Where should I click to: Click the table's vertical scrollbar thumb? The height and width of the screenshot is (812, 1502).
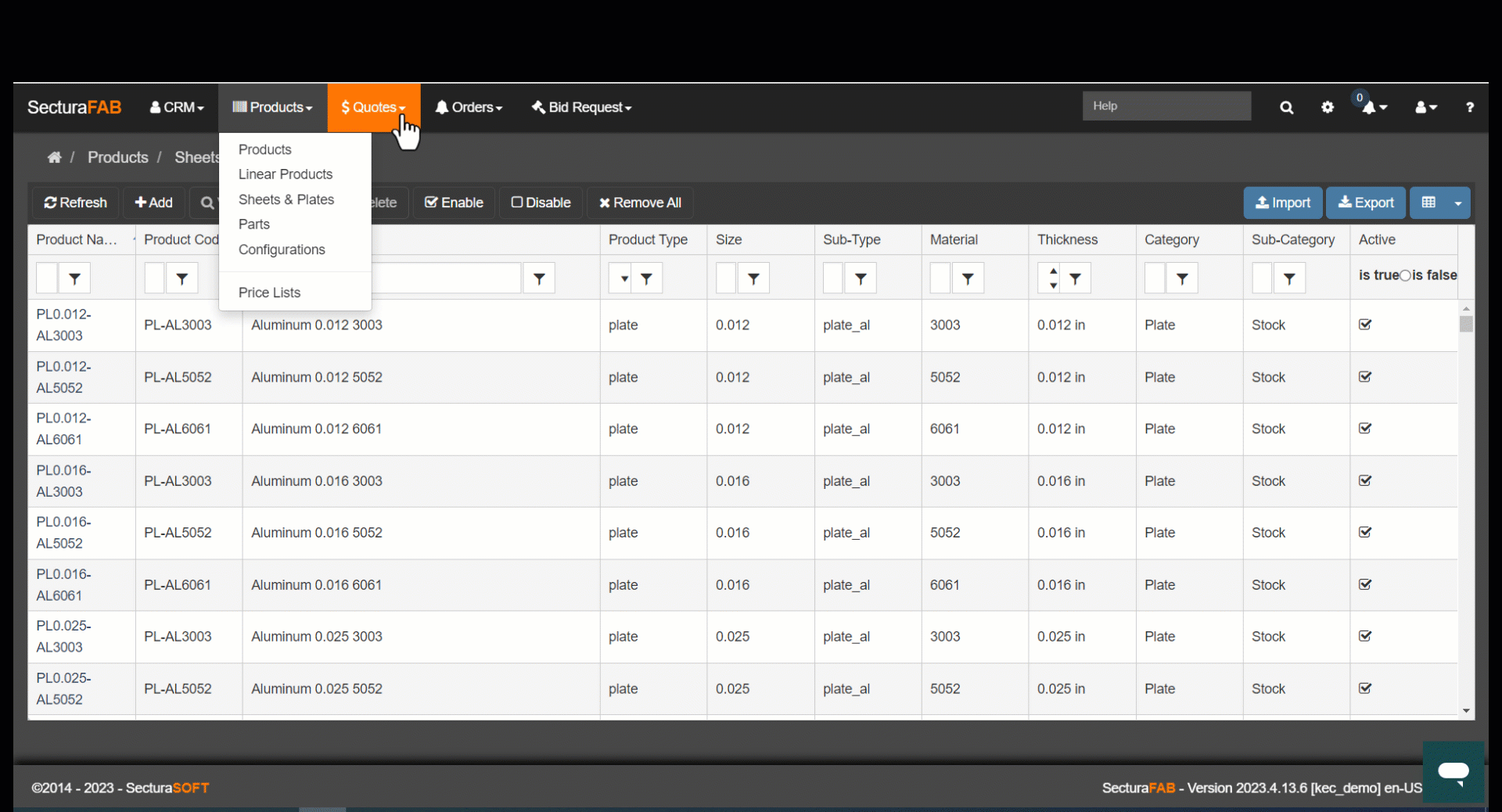[1466, 324]
